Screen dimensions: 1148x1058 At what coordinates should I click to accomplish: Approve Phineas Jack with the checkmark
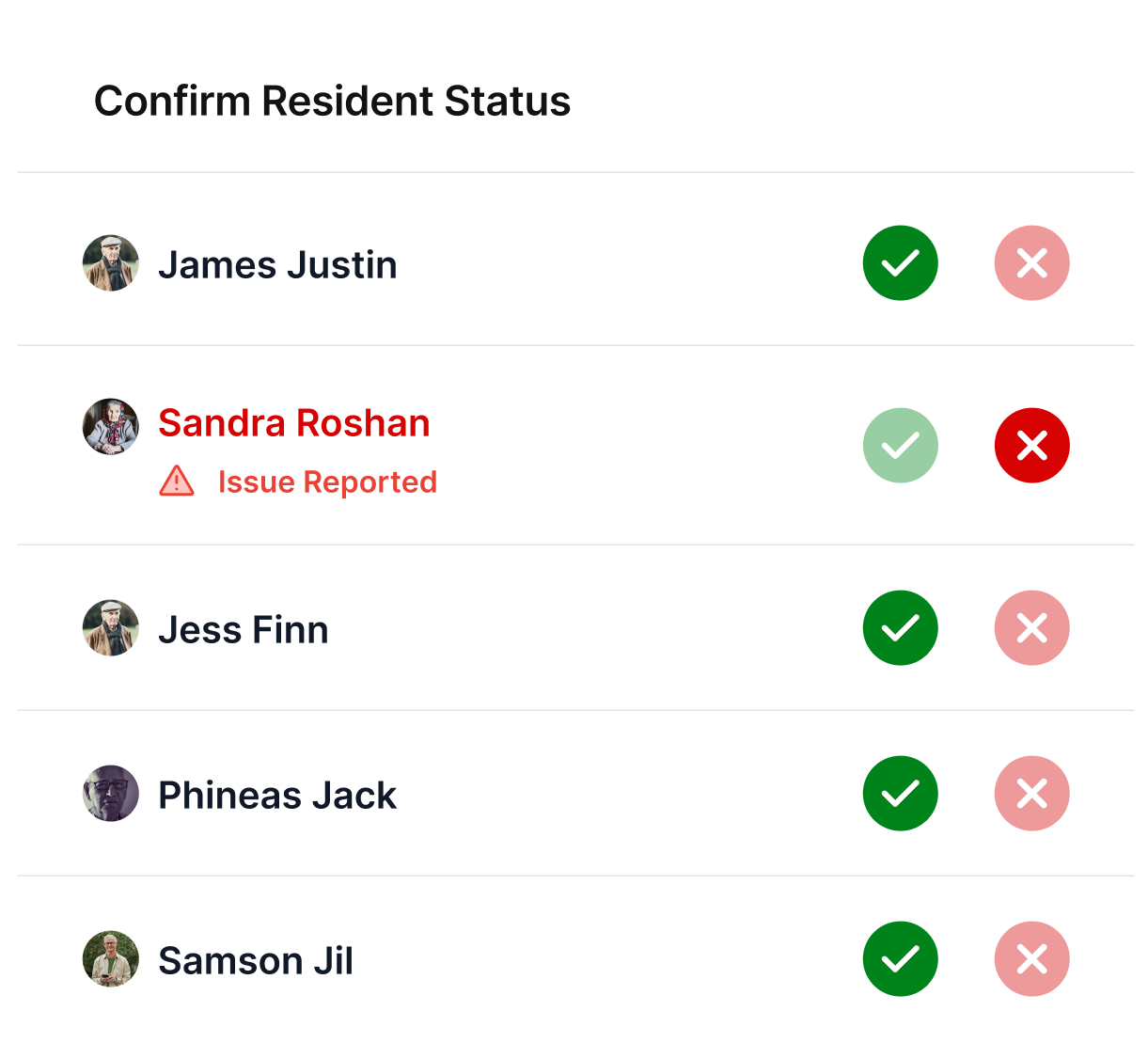point(900,794)
